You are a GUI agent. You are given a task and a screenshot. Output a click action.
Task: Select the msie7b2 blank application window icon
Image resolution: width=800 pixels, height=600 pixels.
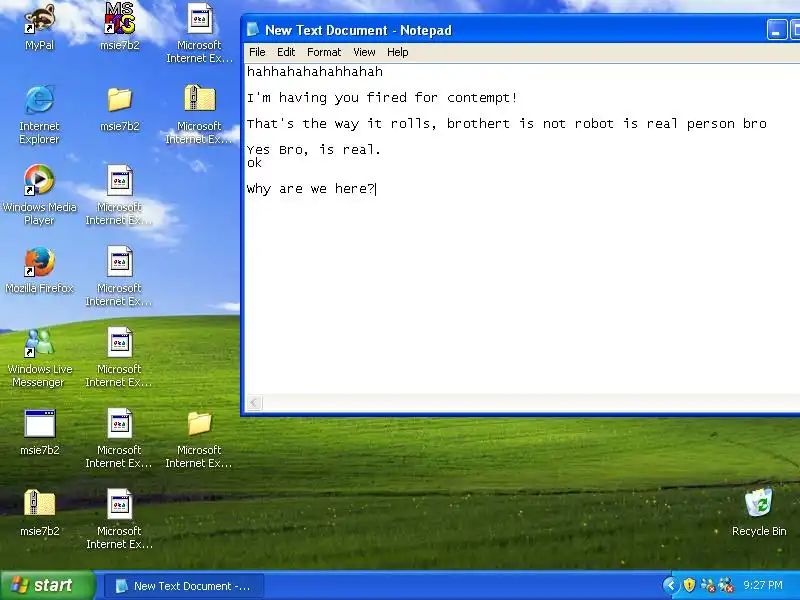point(39,432)
